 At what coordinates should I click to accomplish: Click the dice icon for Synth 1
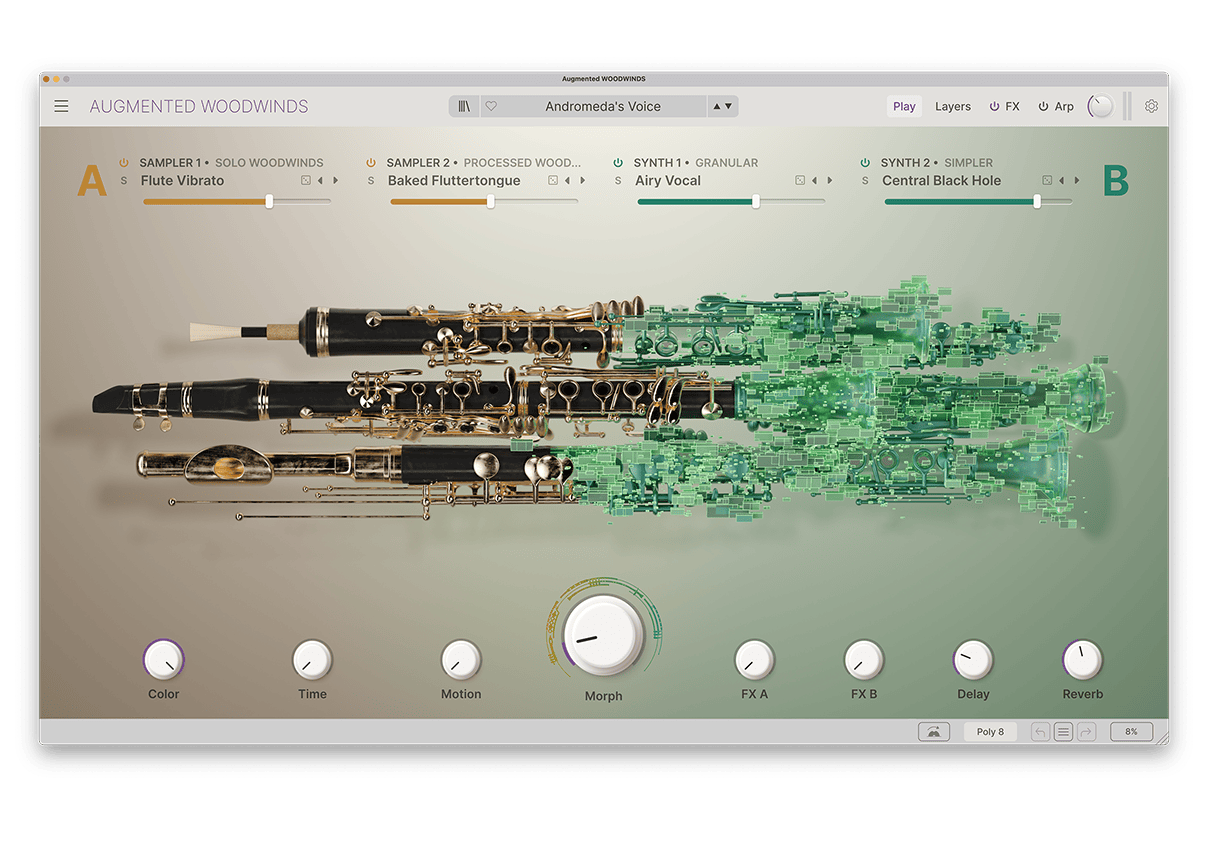pyautogui.click(x=800, y=181)
